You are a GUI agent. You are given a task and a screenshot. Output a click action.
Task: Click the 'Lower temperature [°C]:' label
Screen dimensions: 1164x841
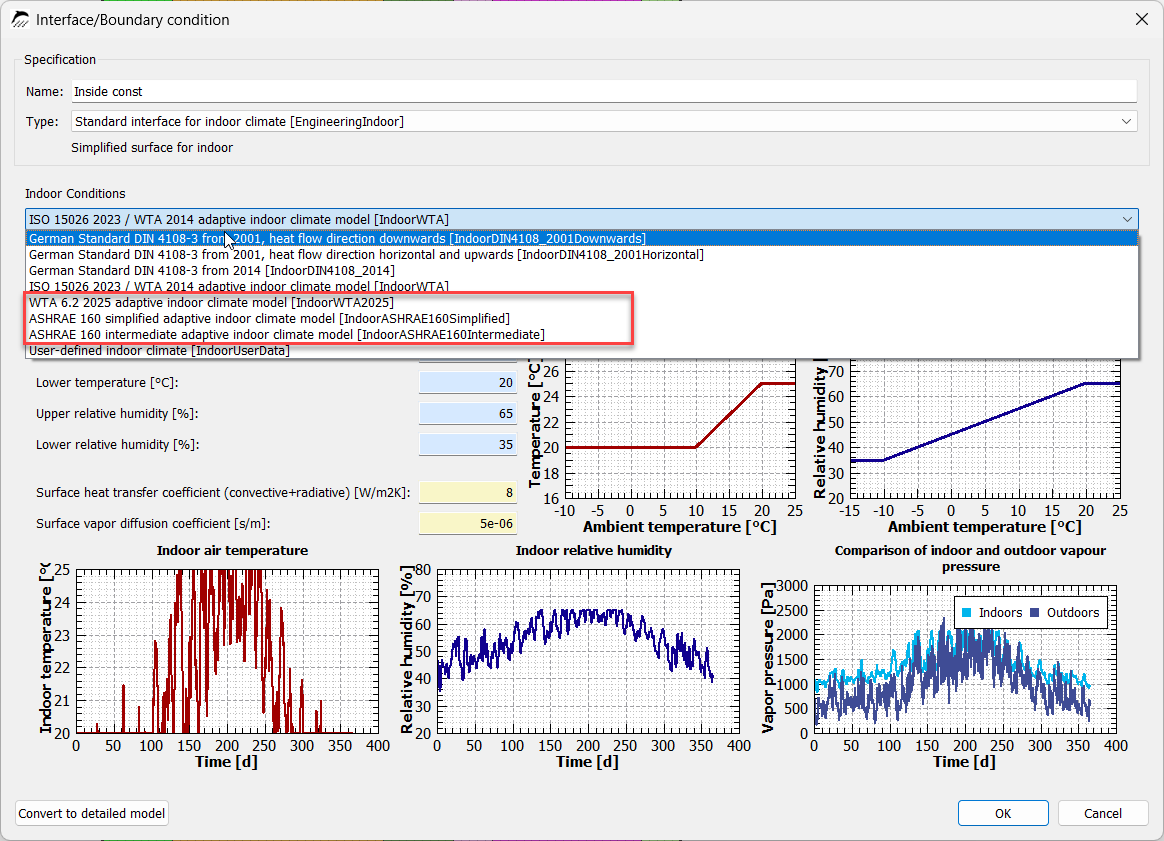tap(108, 383)
